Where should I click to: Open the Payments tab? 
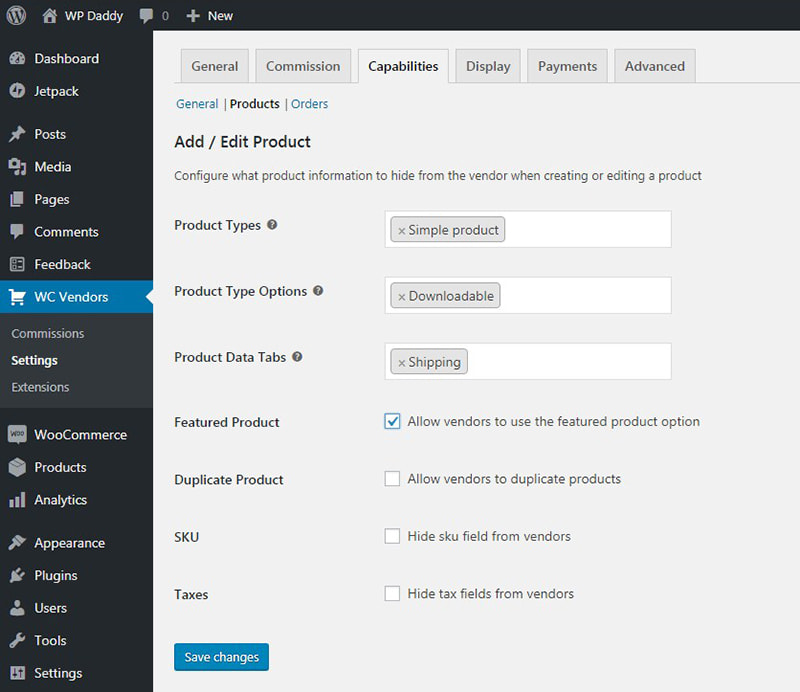pyautogui.click(x=567, y=66)
